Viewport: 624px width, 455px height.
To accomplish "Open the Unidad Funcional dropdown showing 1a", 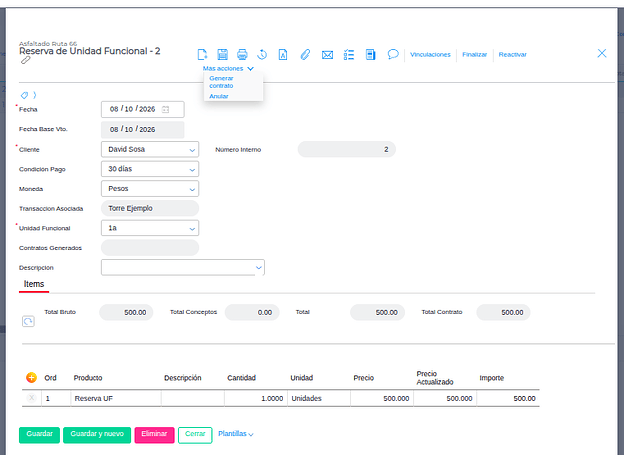I will pyautogui.click(x=150, y=228).
